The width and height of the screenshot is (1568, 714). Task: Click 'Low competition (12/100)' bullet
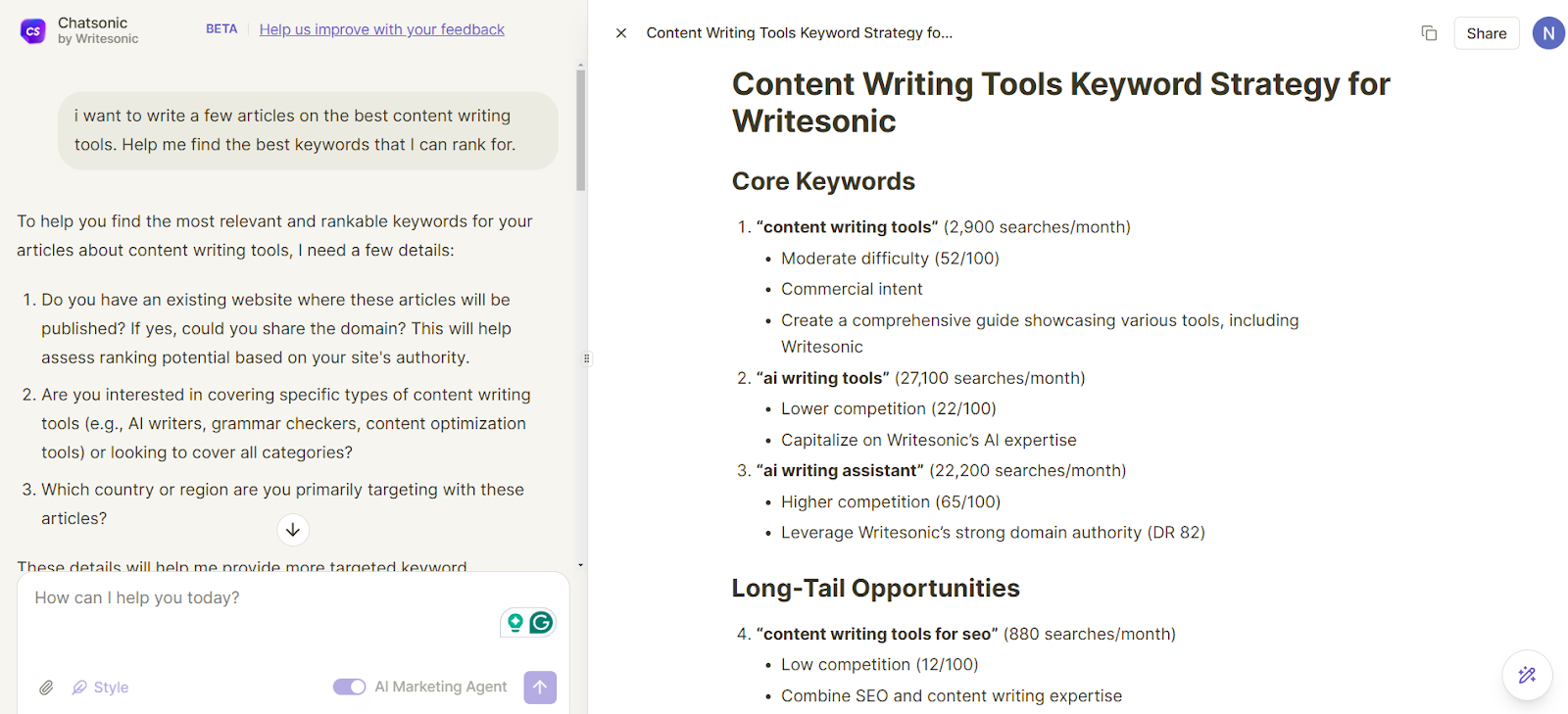879,664
